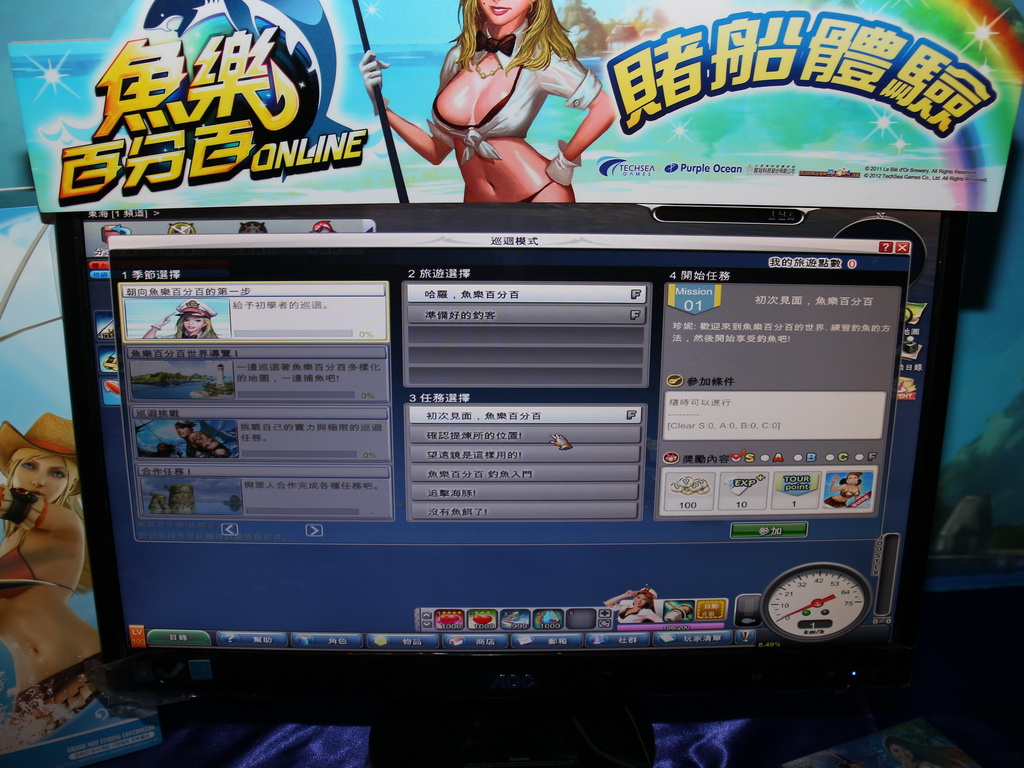The height and width of the screenshot is (768, 1024).
Task: Select the 追擊海豚! mission entry
Action: pos(525,492)
